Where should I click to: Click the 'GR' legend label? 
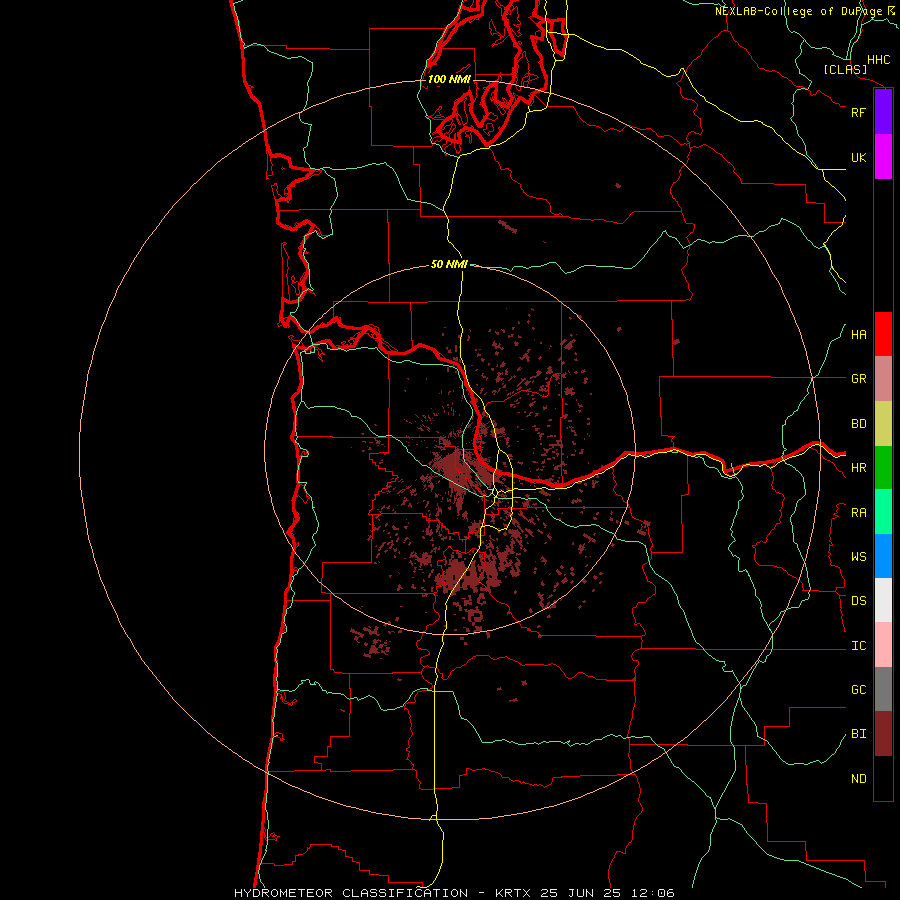point(858,379)
